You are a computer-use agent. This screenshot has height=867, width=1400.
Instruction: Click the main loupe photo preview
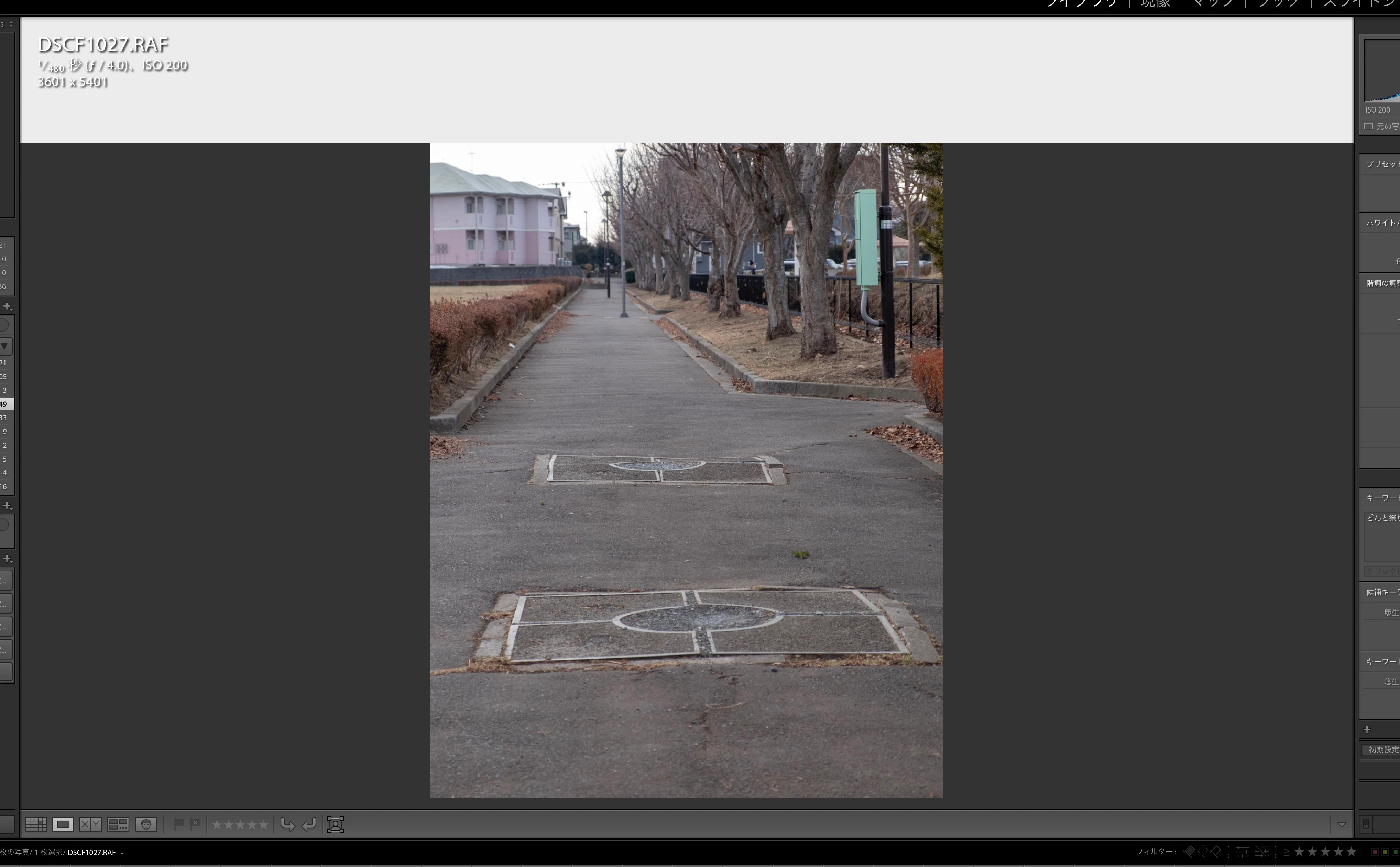tap(686, 470)
